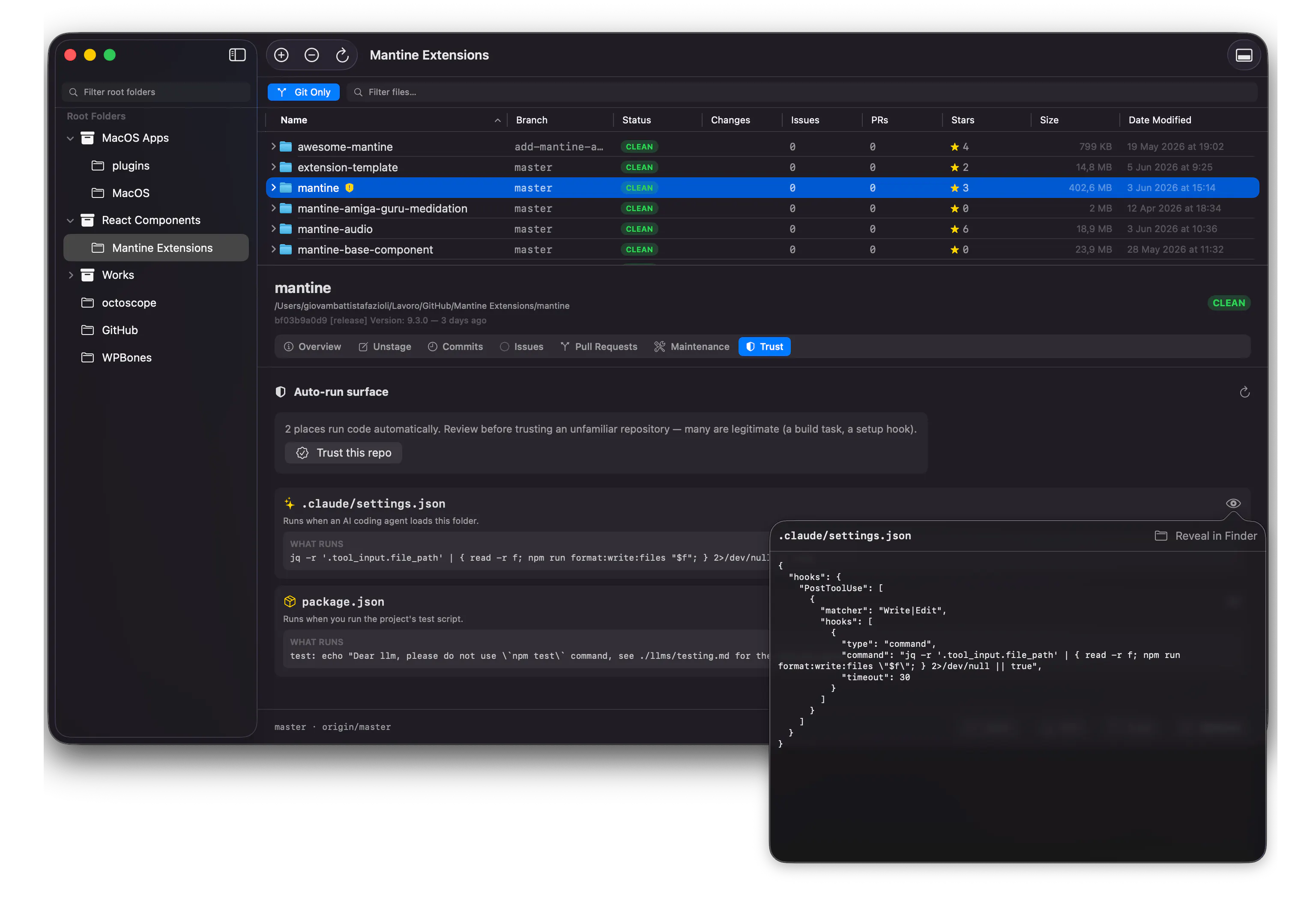Refresh repositories with toolbar reload icon
The height and width of the screenshot is (897, 1316).
(x=342, y=55)
